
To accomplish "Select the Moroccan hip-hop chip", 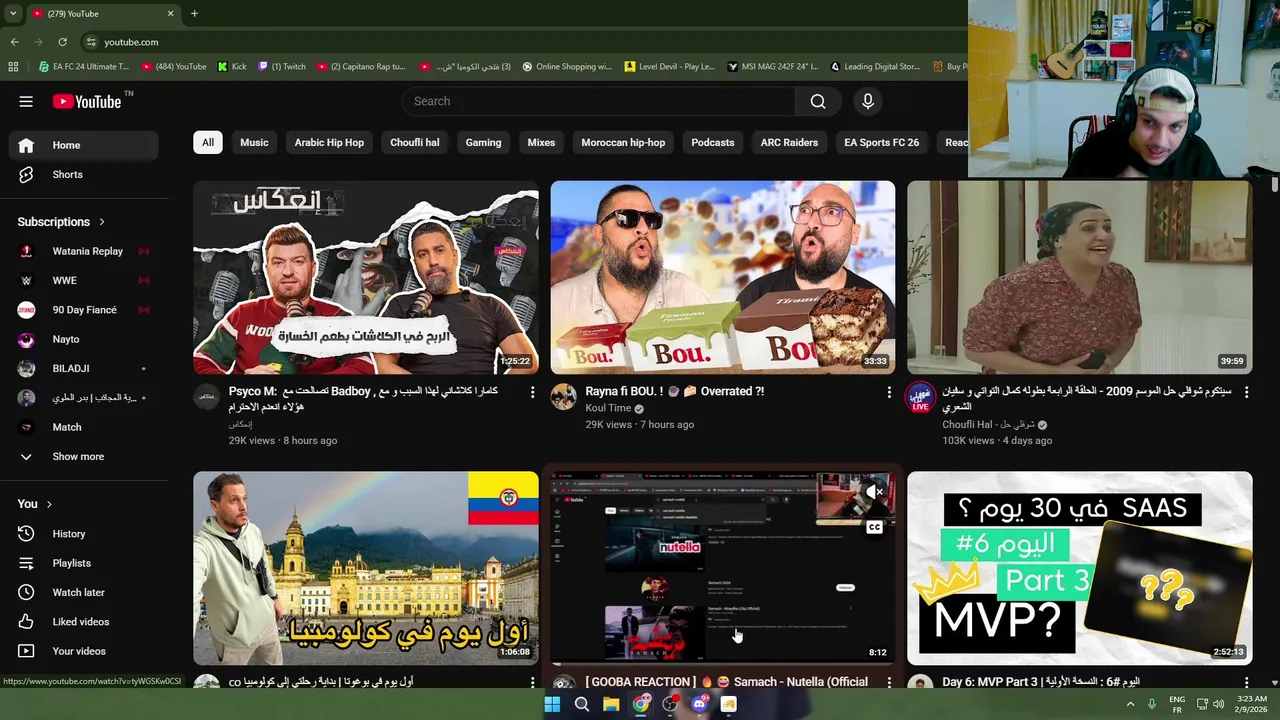I will pos(623,142).
